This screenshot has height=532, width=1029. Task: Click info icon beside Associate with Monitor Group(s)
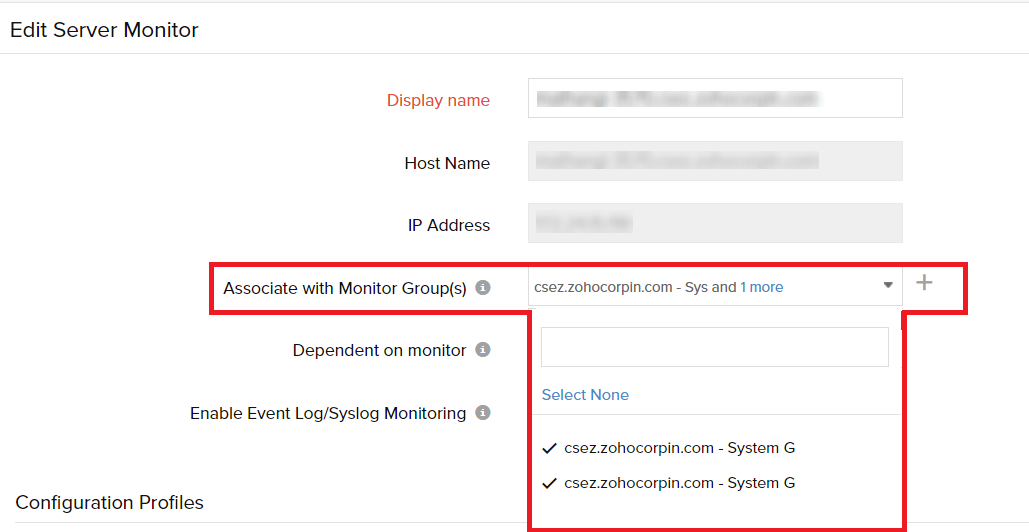click(x=483, y=288)
